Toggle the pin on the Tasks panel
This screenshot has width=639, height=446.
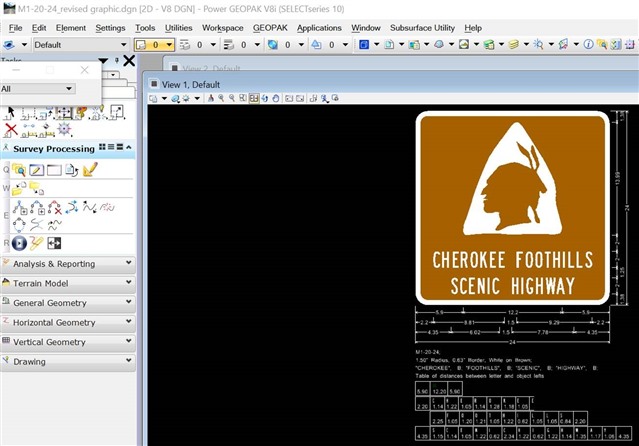tap(117, 61)
